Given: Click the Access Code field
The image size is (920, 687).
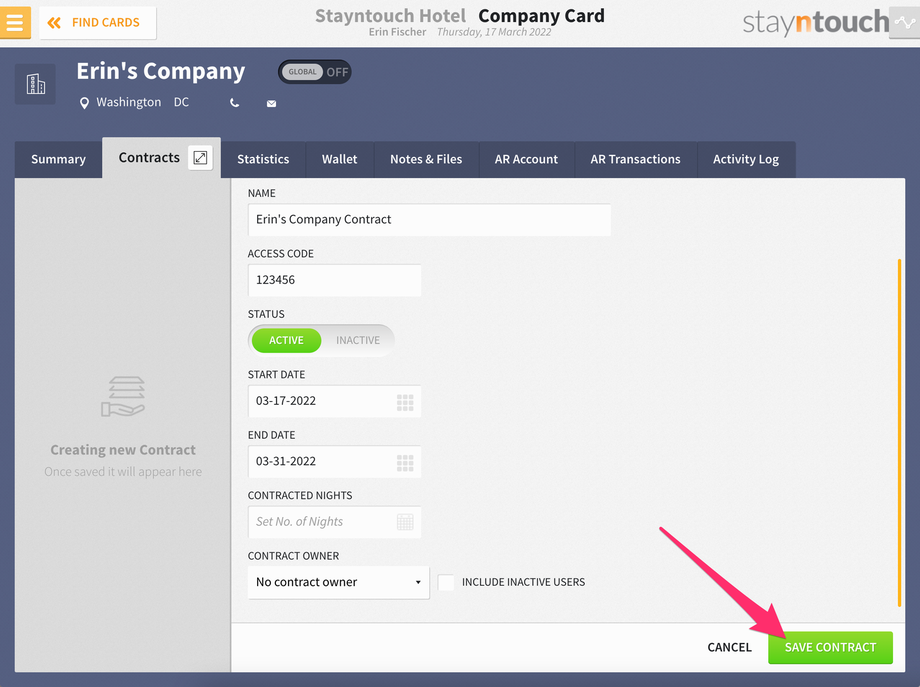Looking at the screenshot, I should (x=334, y=280).
